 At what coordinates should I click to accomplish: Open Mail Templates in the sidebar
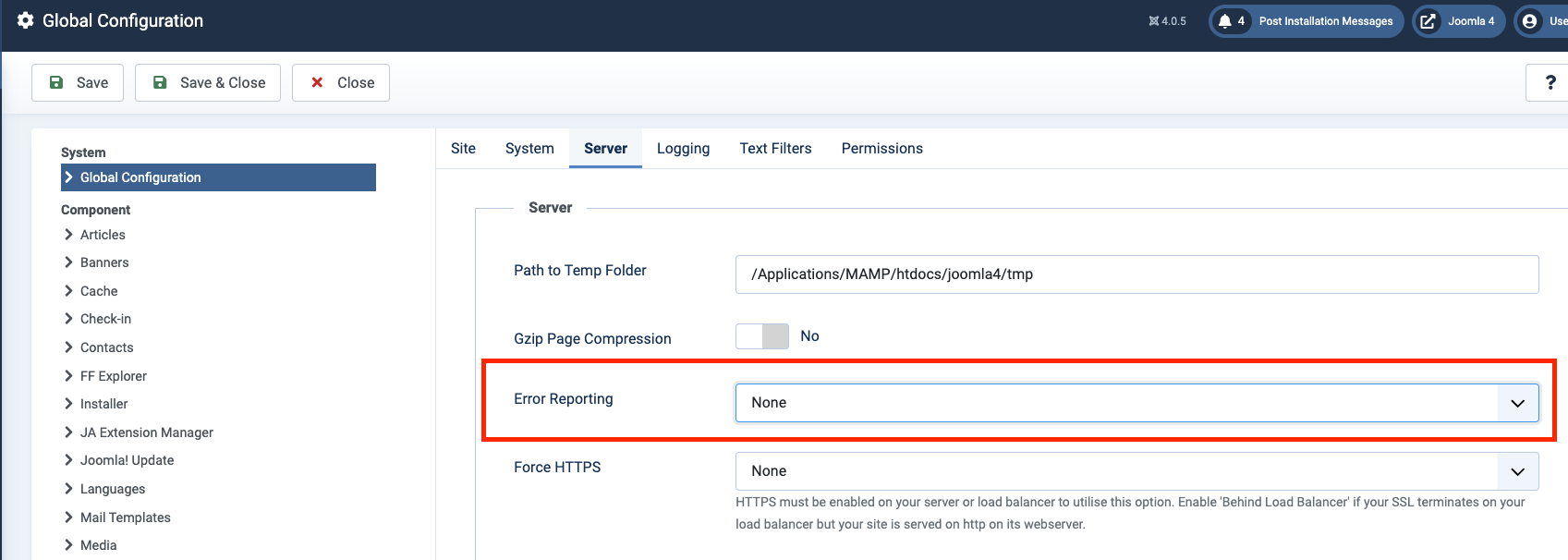tap(125, 517)
